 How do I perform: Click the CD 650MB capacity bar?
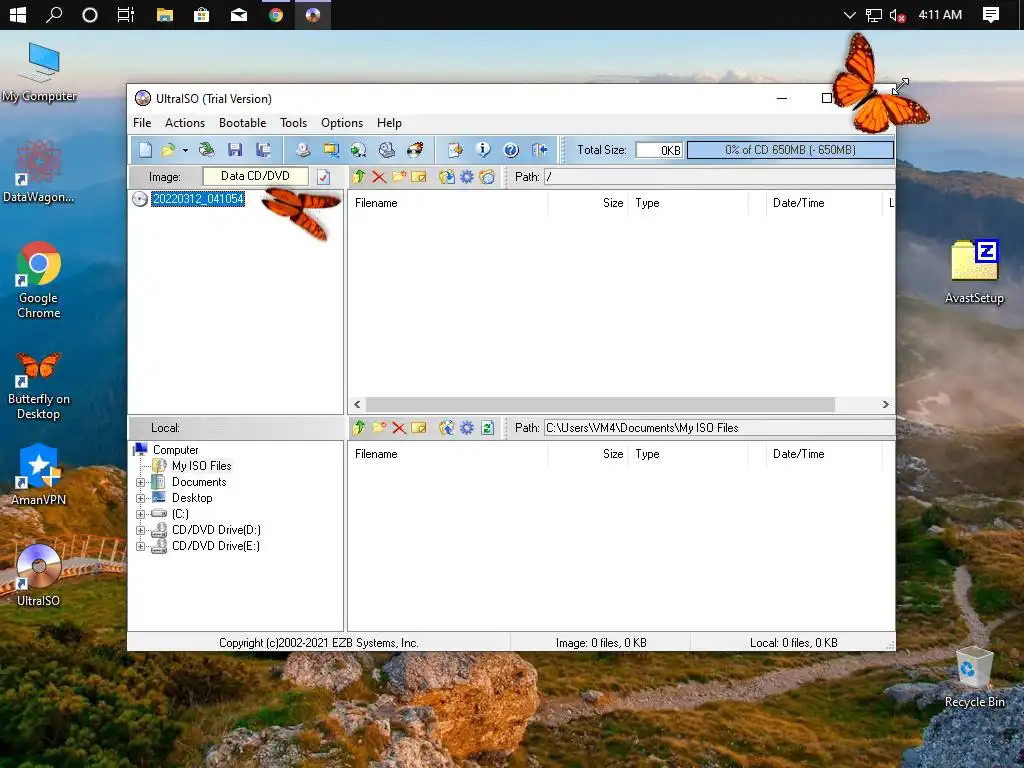[790, 150]
